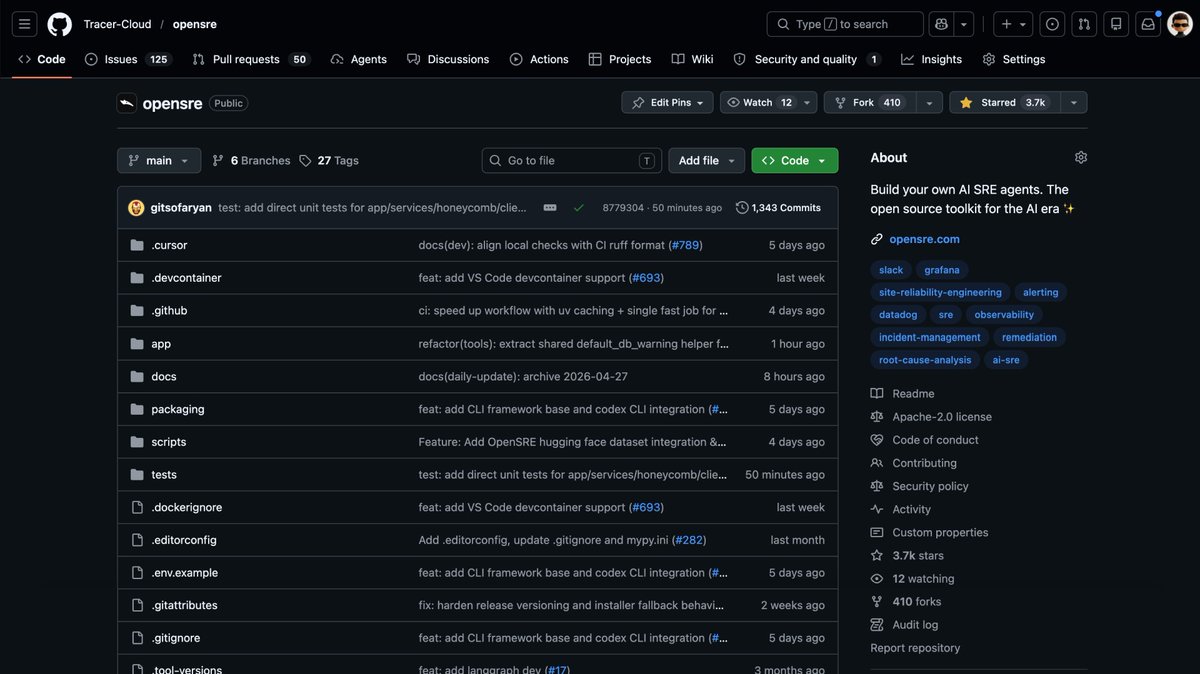Viewport: 1200px width, 674px height.
Task: Edit repository details gear icon
Action: (1081, 157)
